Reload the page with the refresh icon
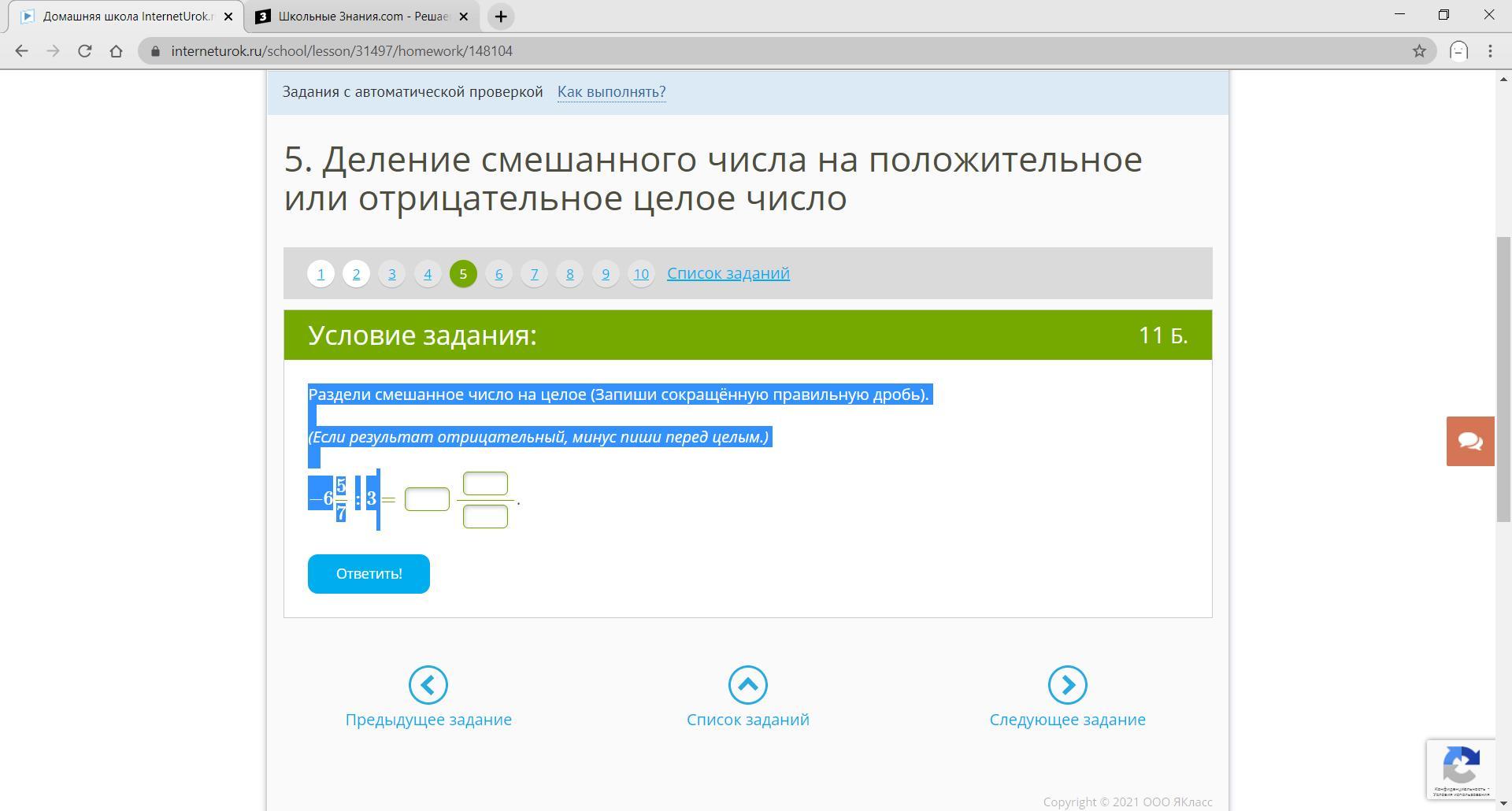 (84, 51)
